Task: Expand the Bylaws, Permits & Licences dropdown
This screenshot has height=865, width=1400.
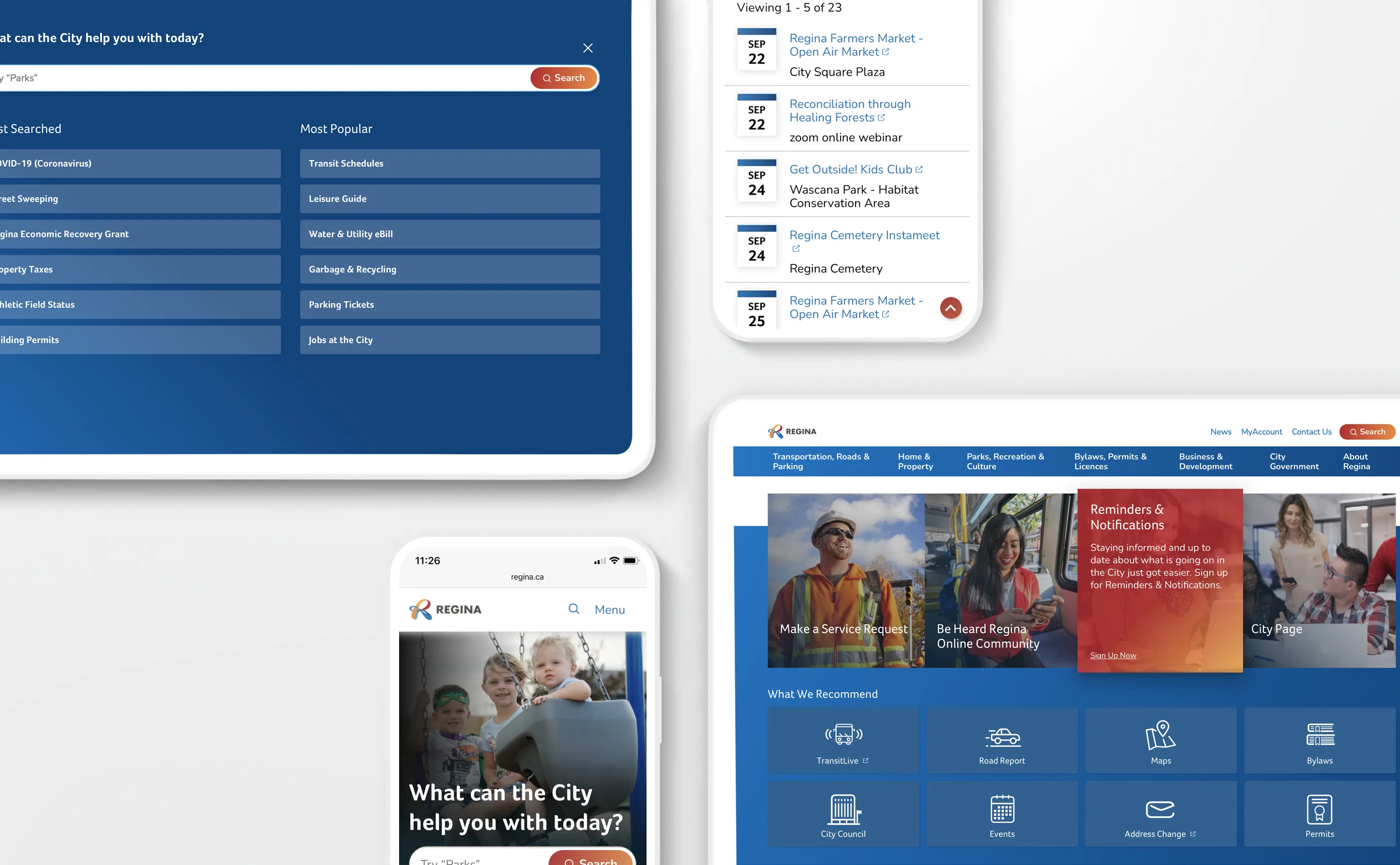Action: [1111, 461]
